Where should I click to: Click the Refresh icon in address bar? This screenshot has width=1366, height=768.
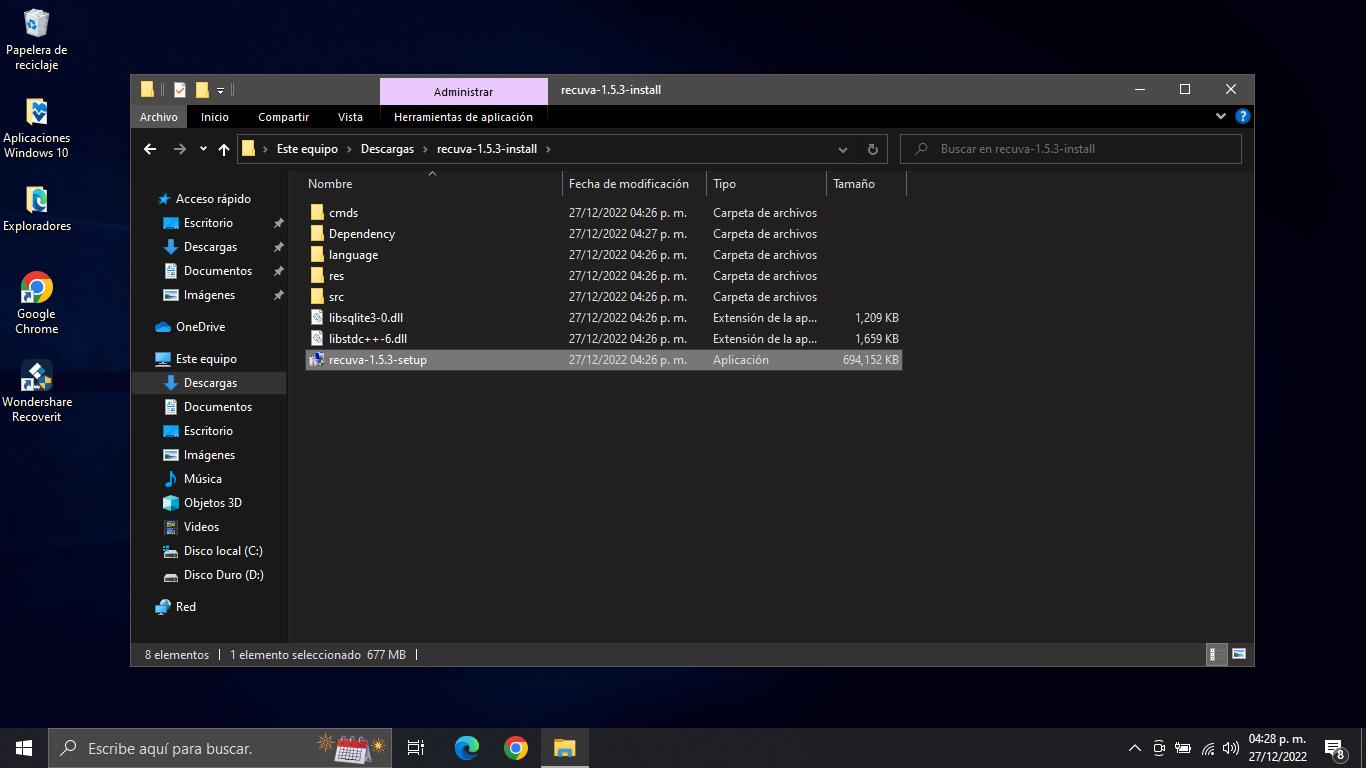(x=872, y=149)
